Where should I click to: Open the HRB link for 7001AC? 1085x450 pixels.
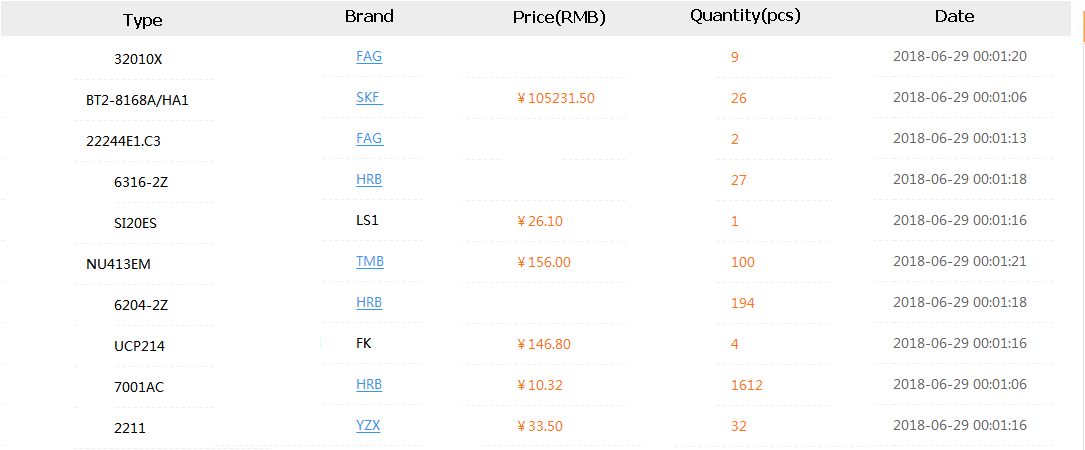(x=369, y=385)
